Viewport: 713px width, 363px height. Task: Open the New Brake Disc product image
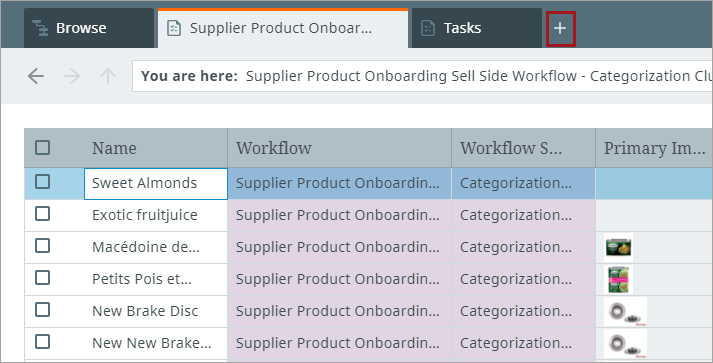click(x=626, y=312)
